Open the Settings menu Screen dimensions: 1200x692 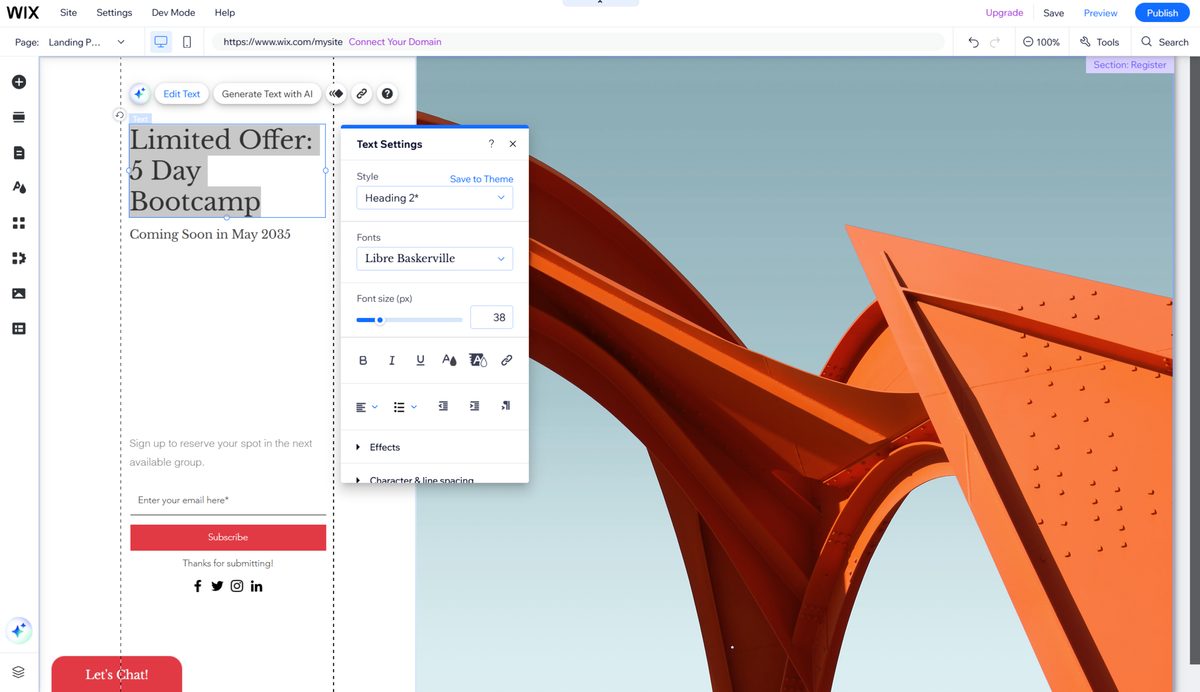[114, 13]
